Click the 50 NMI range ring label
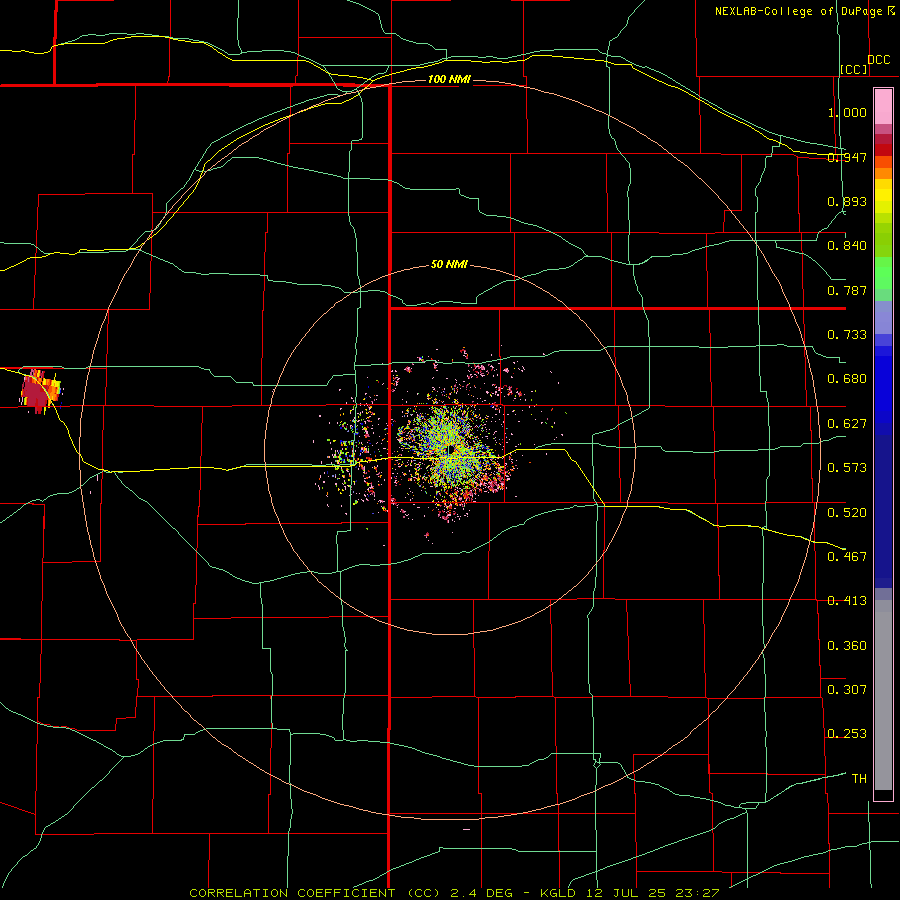 449,264
